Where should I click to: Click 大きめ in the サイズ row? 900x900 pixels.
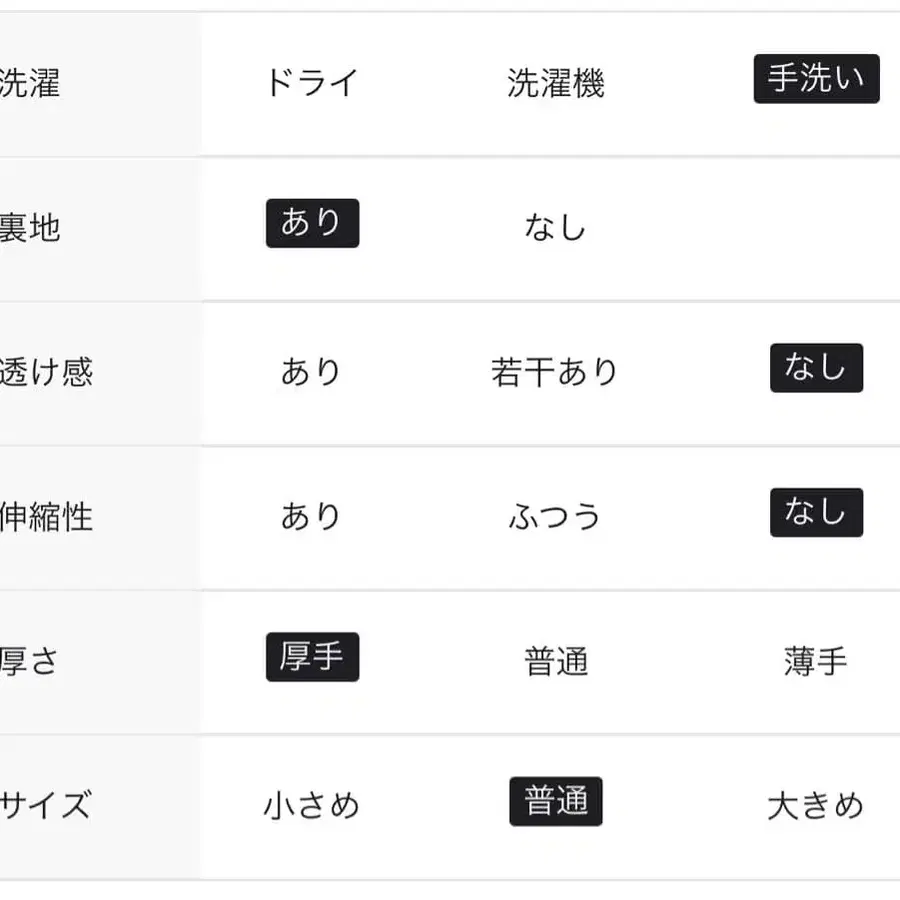[816, 806]
